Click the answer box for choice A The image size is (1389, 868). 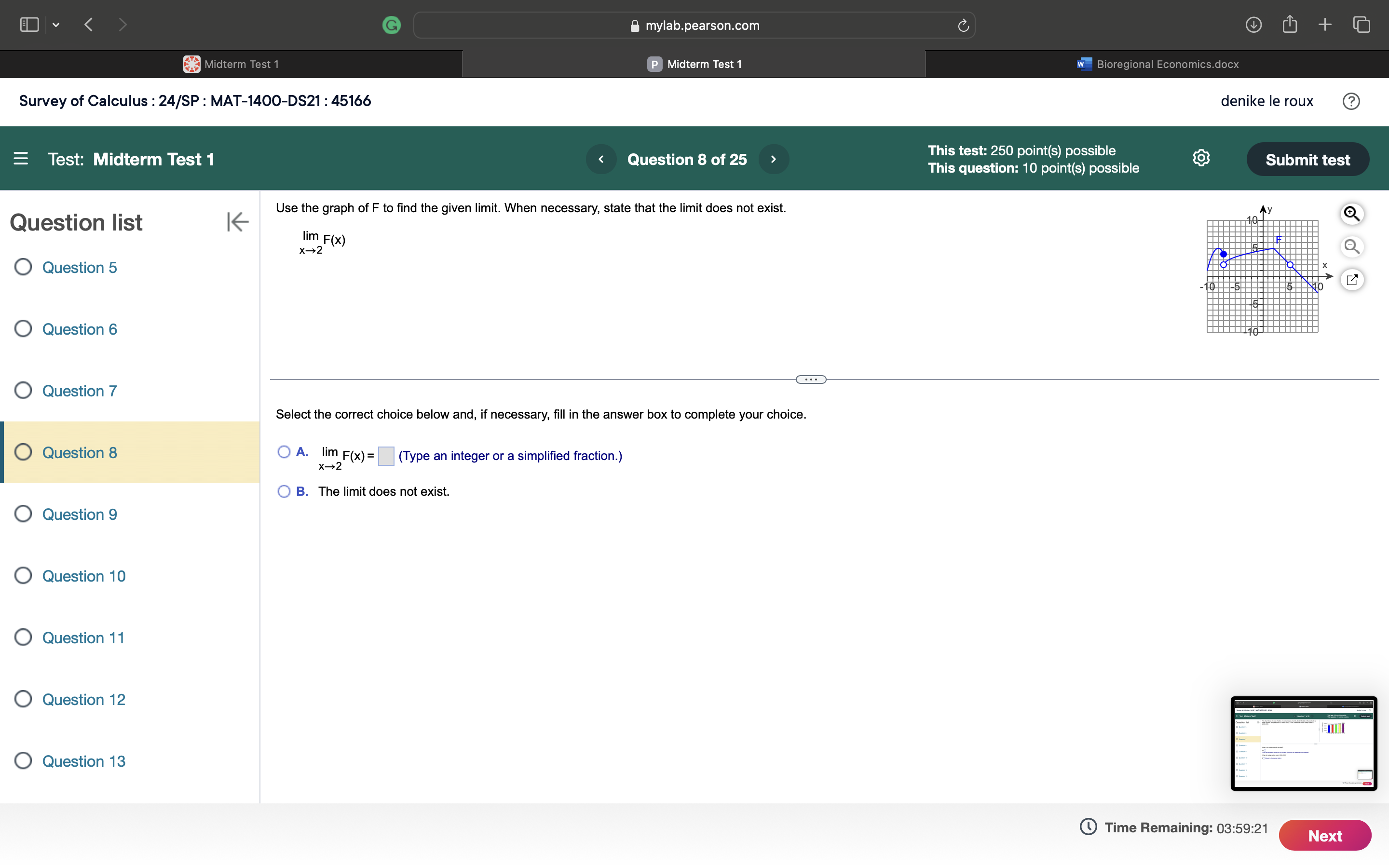click(386, 456)
